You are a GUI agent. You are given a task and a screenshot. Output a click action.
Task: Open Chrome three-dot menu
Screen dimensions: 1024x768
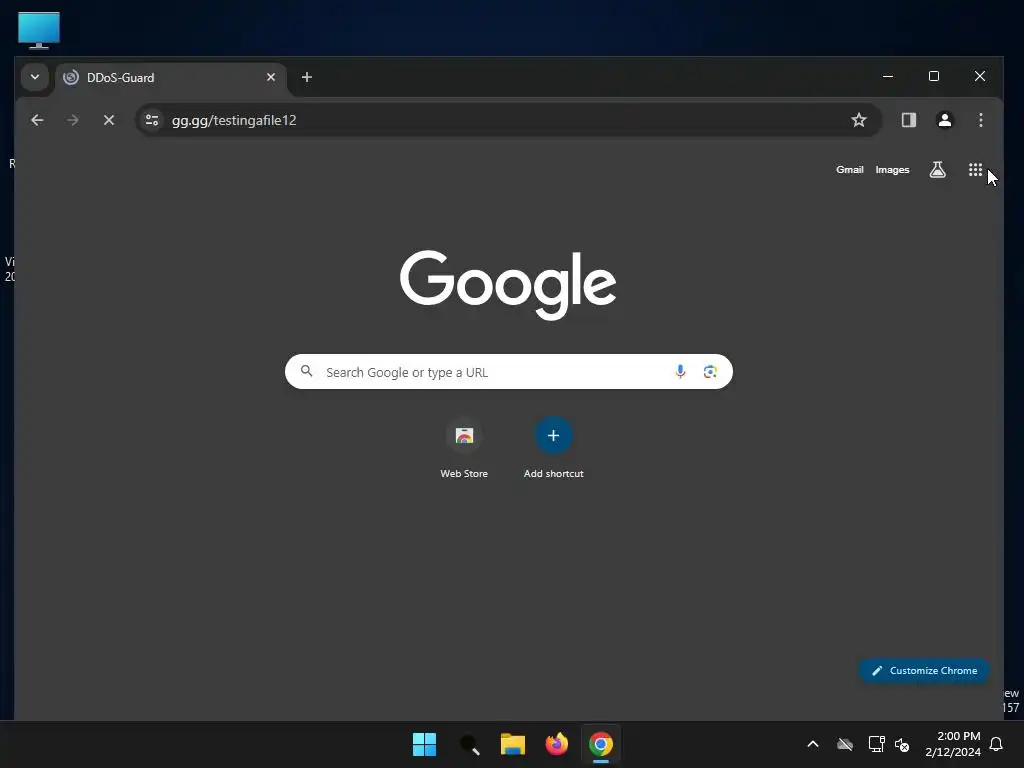pyautogui.click(x=980, y=120)
